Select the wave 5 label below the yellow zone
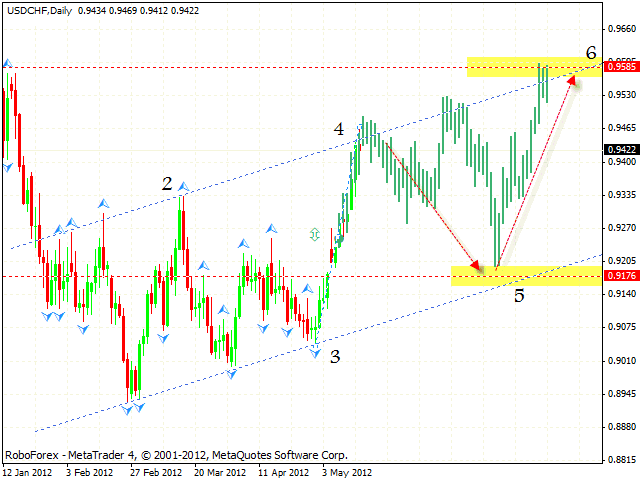 coord(518,296)
